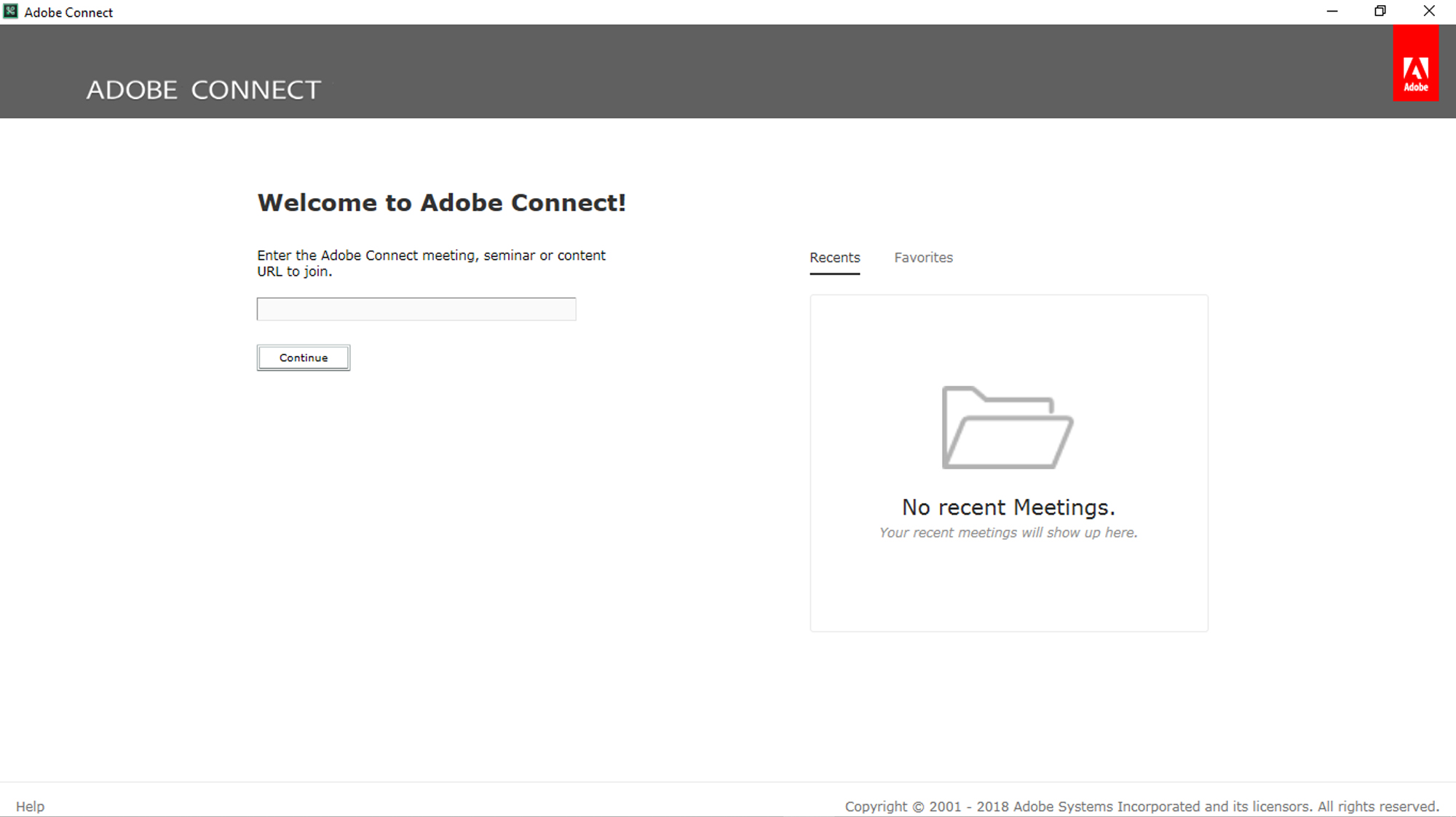Click the empty folder icon
The height and width of the screenshot is (817, 1456).
pos(1008,427)
